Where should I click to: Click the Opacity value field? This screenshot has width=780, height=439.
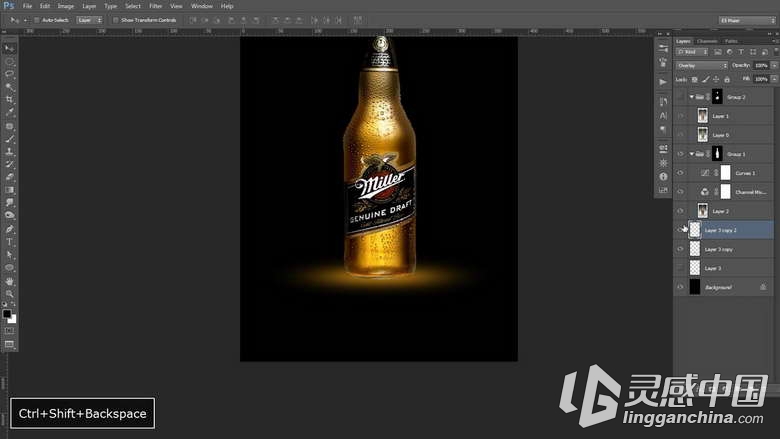tap(761, 66)
